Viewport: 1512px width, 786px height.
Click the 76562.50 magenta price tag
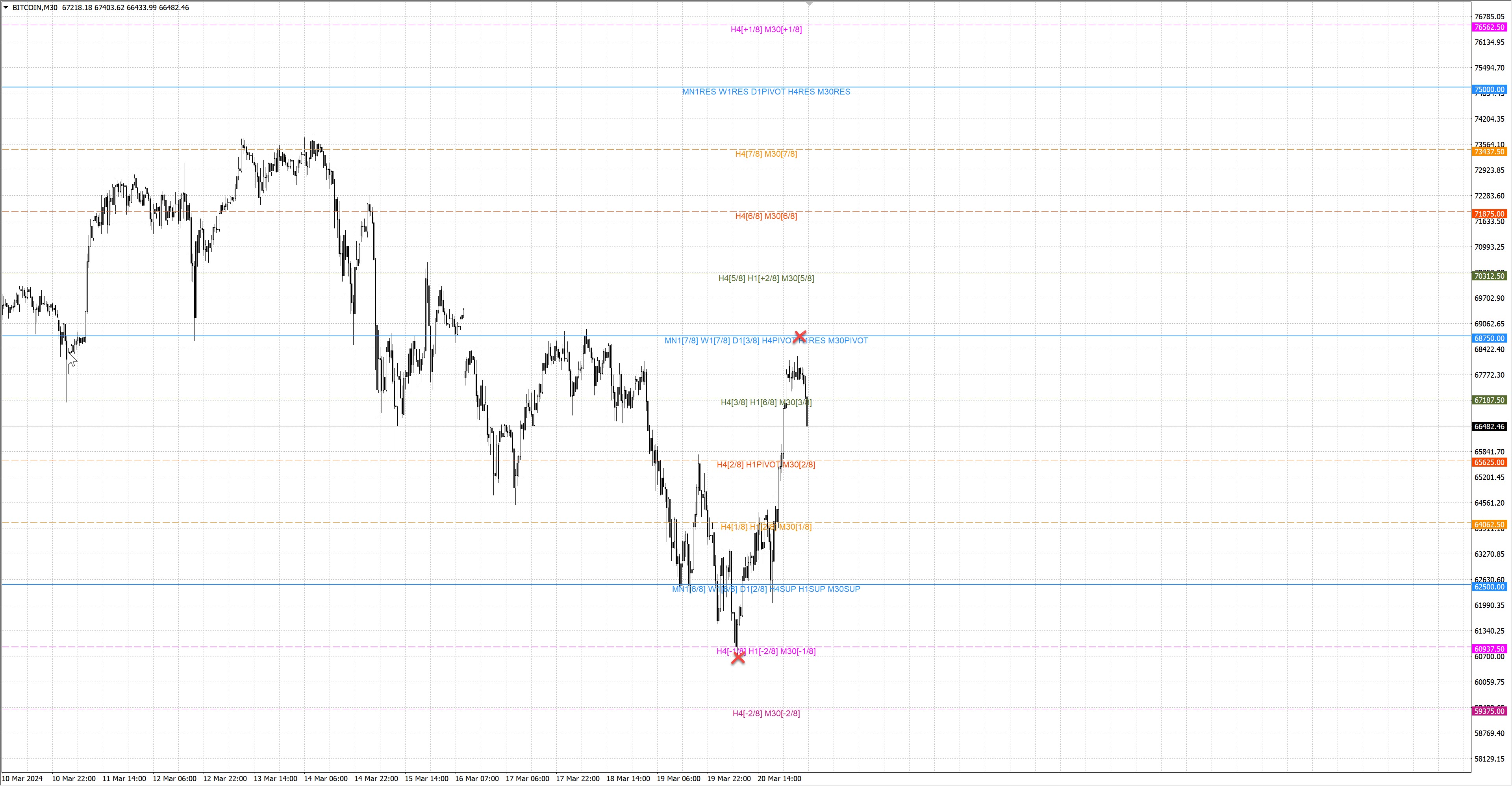pyautogui.click(x=1489, y=28)
